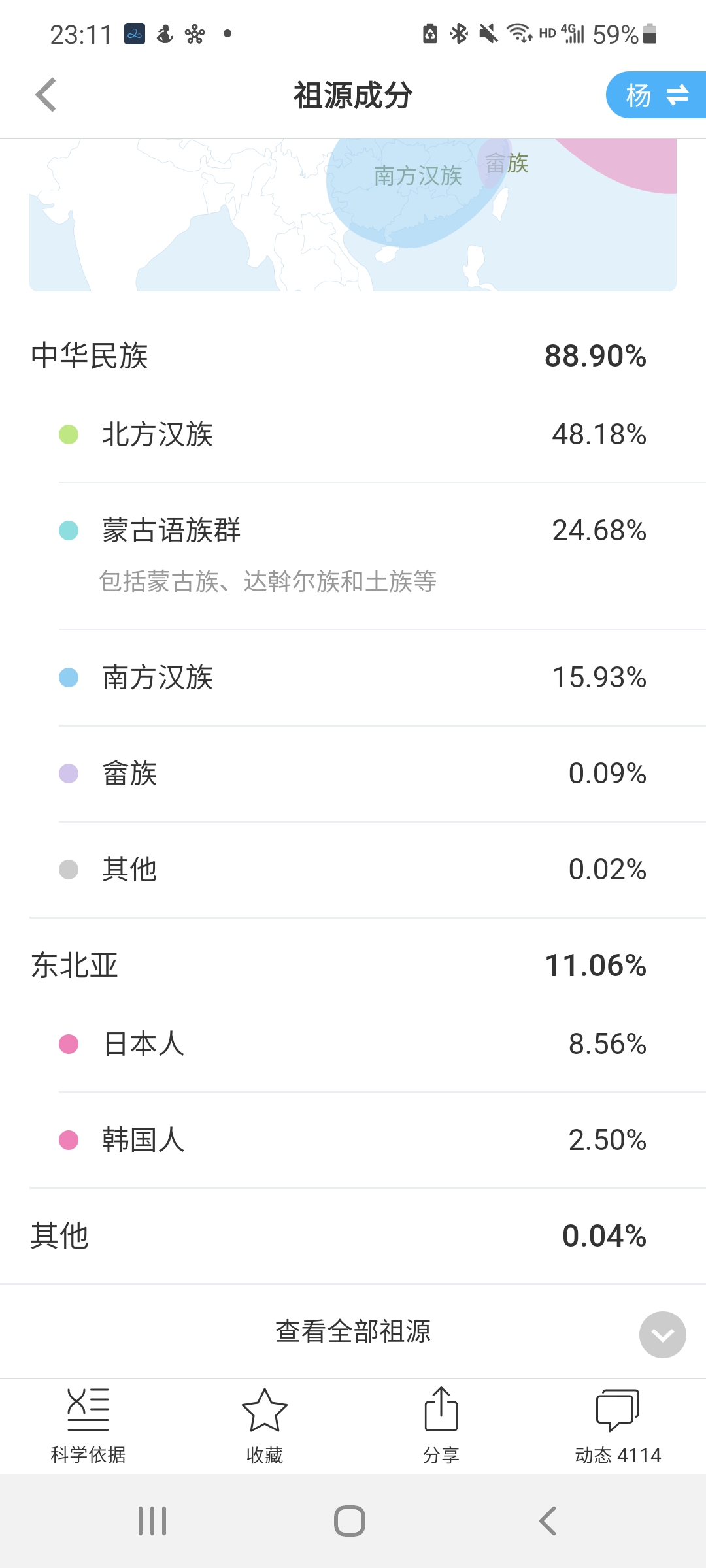Tap the pink dot beside 日本人
Screen dimensions: 706x1568
click(69, 1044)
